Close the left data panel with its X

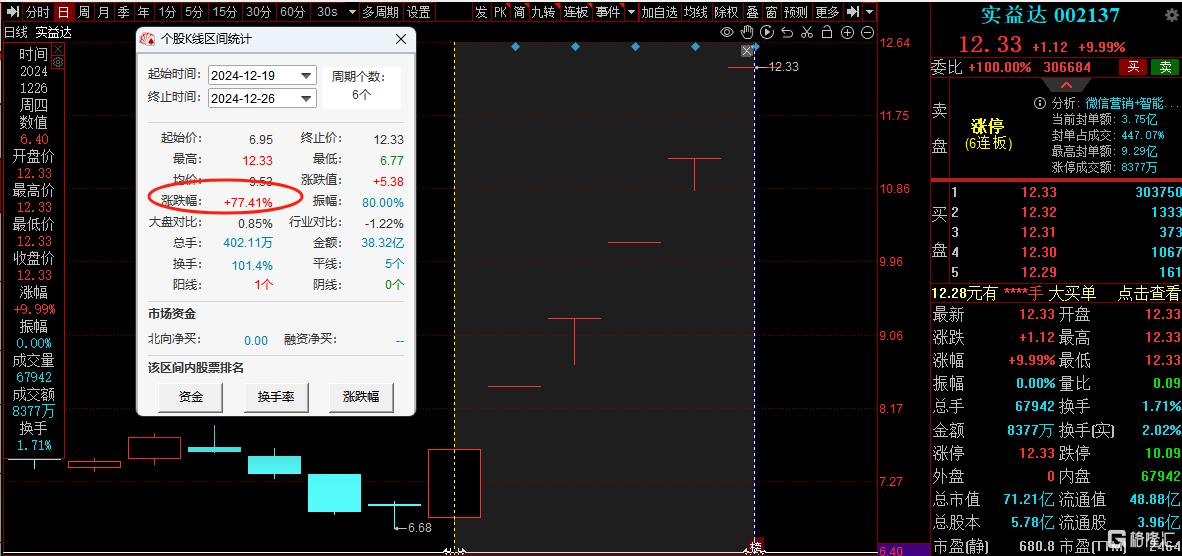click(58, 49)
